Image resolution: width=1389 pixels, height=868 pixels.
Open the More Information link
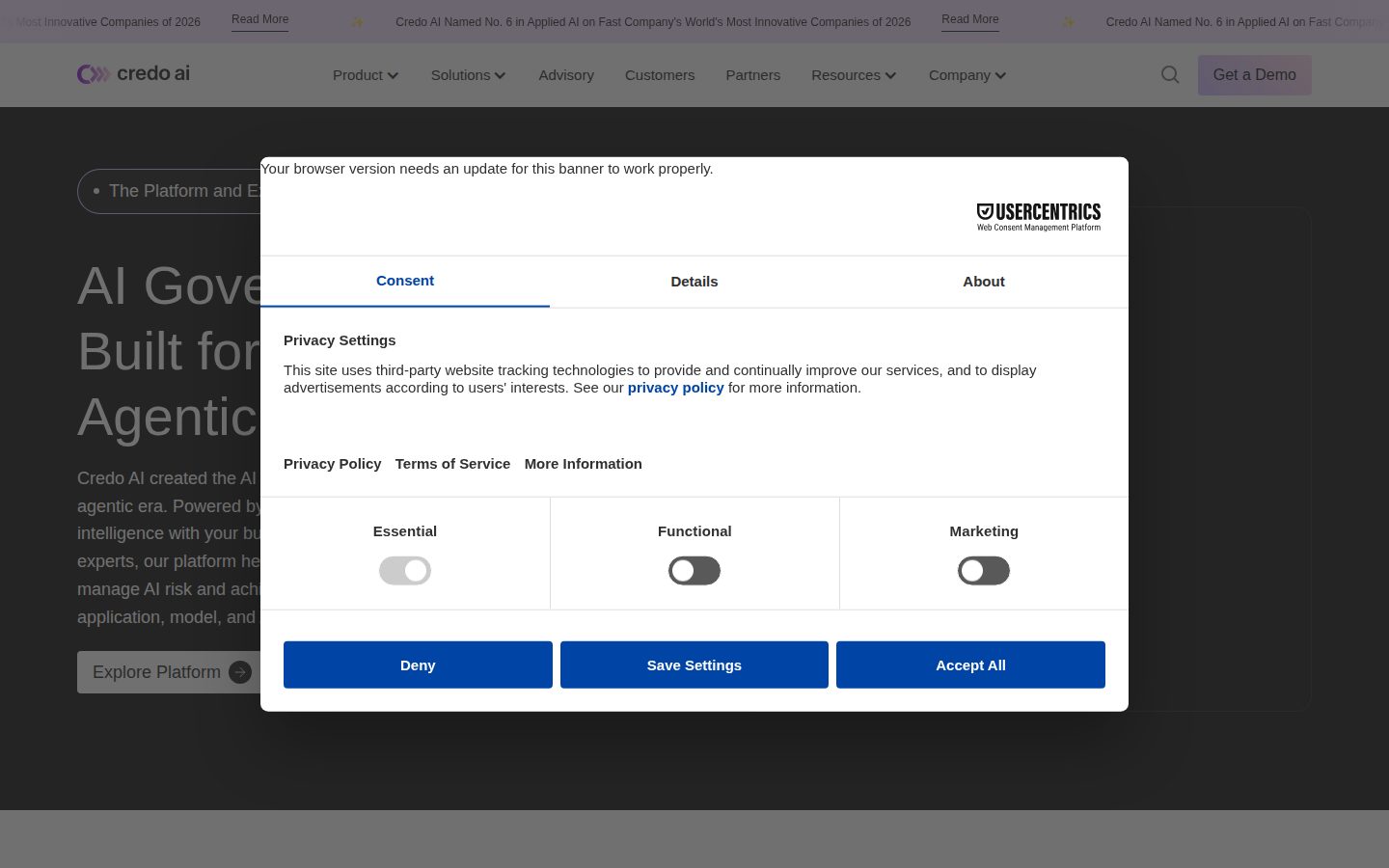click(584, 464)
